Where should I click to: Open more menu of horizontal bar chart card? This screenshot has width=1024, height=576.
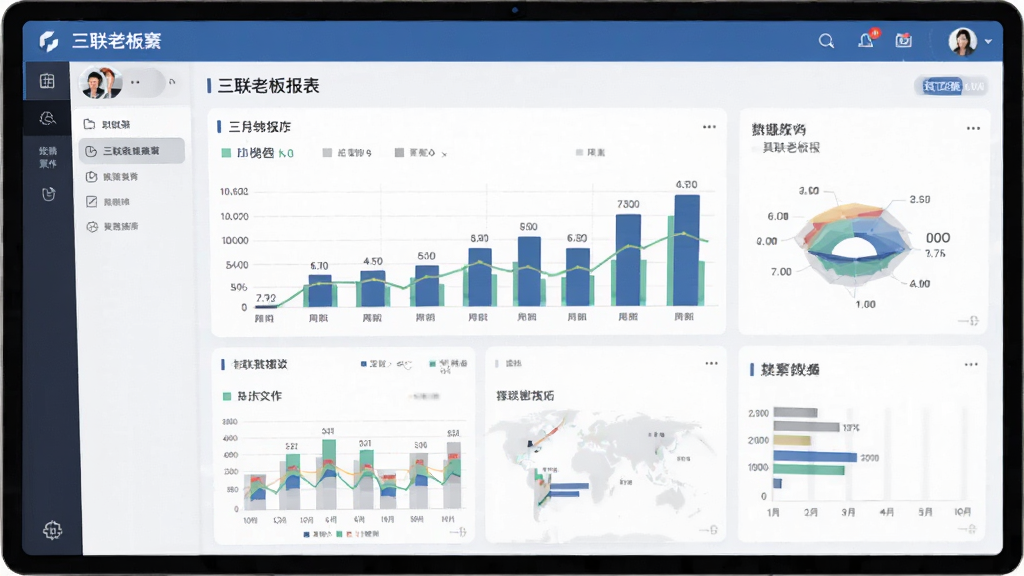click(x=971, y=364)
